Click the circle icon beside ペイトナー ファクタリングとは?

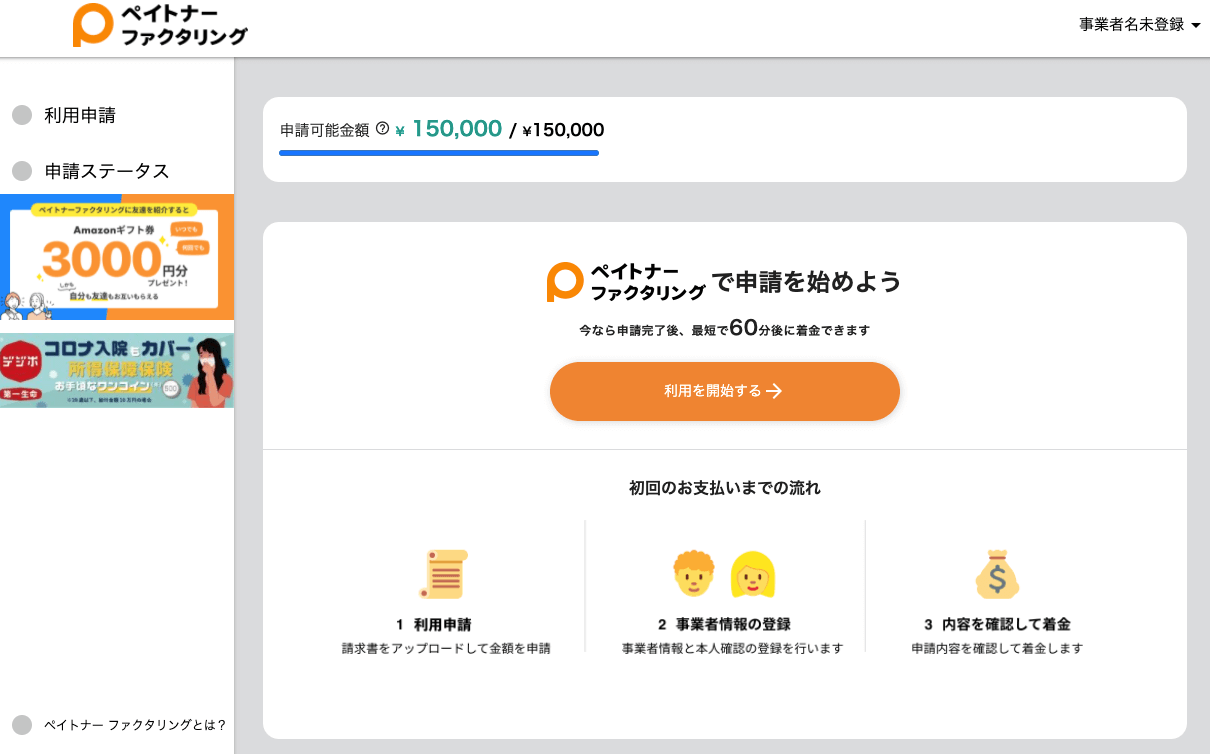click(x=22, y=725)
